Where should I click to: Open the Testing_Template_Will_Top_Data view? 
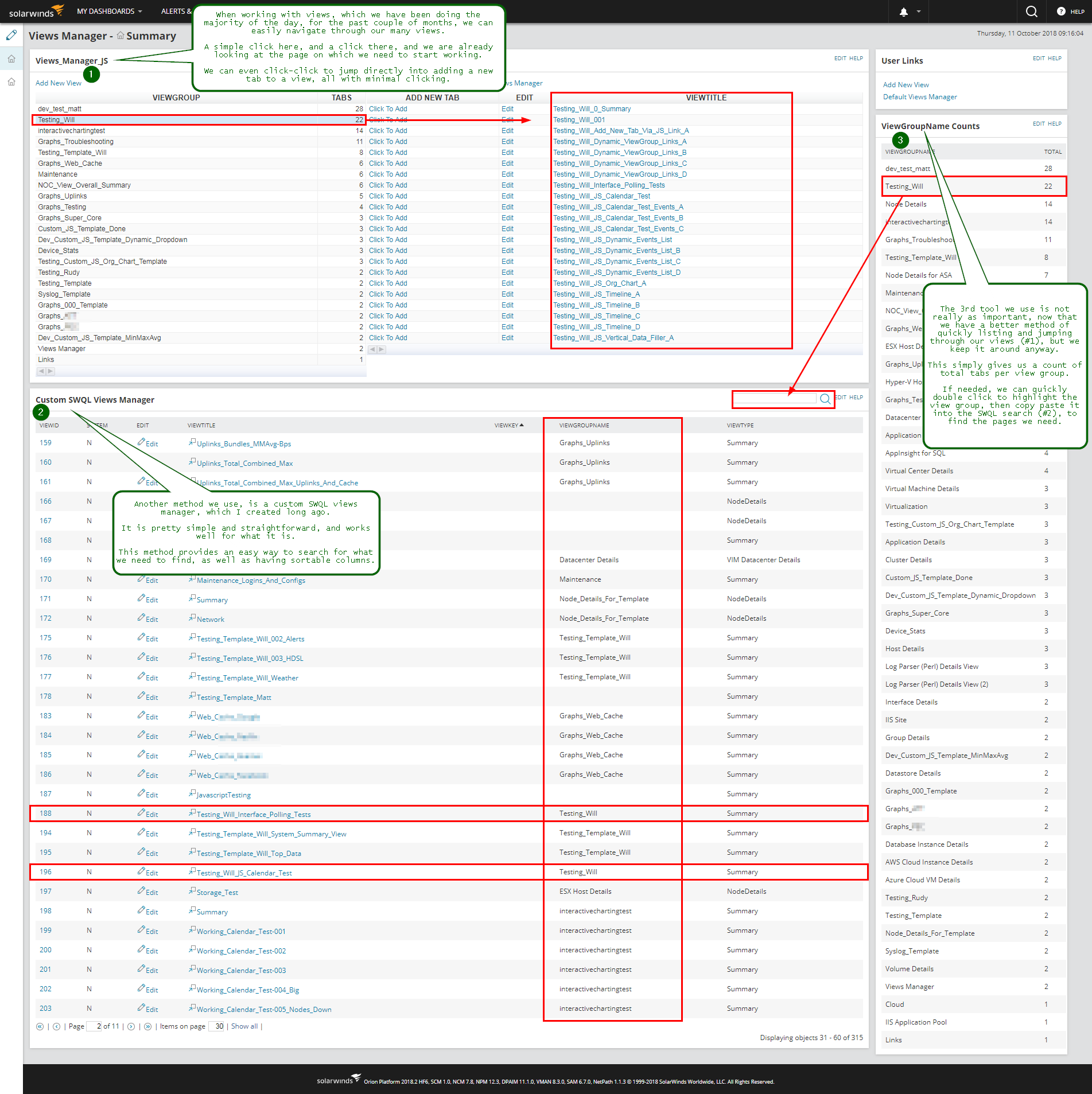point(248,854)
